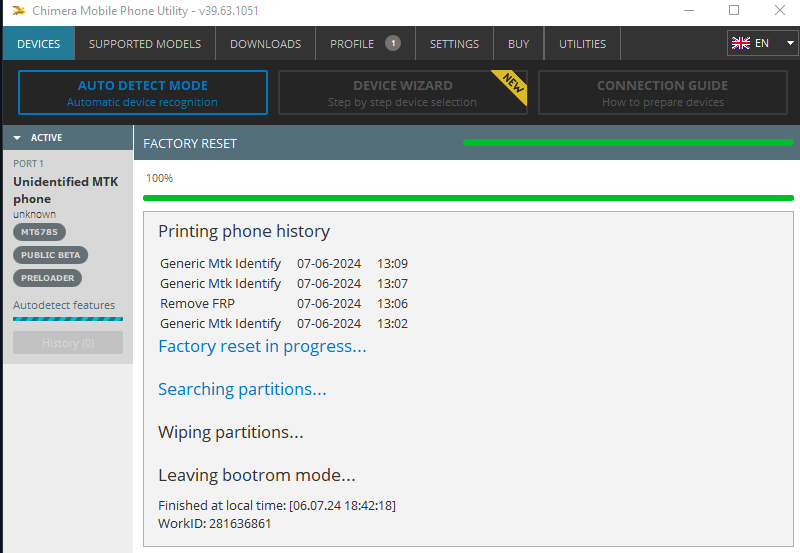Image resolution: width=800 pixels, height=553 pixels.
Task: Click Wiping partitions text
Action: click(231, 432)
